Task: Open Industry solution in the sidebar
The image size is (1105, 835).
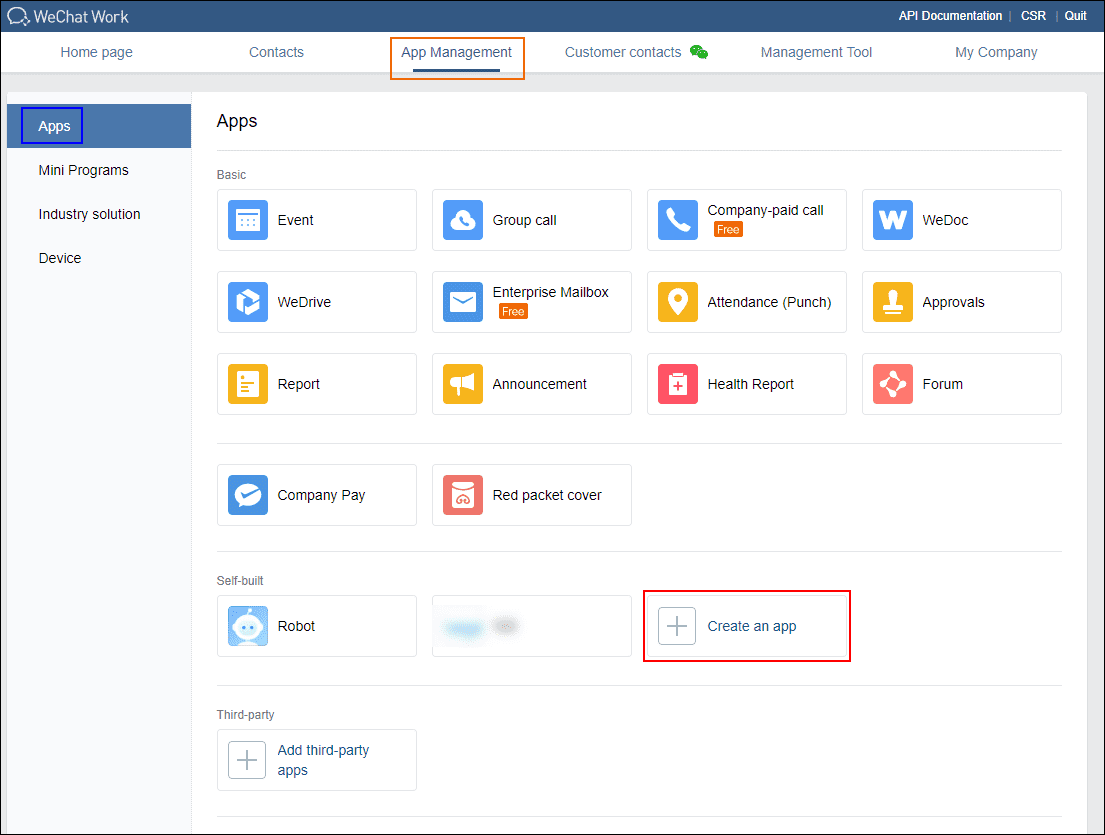Action: (x=90, y=214)
